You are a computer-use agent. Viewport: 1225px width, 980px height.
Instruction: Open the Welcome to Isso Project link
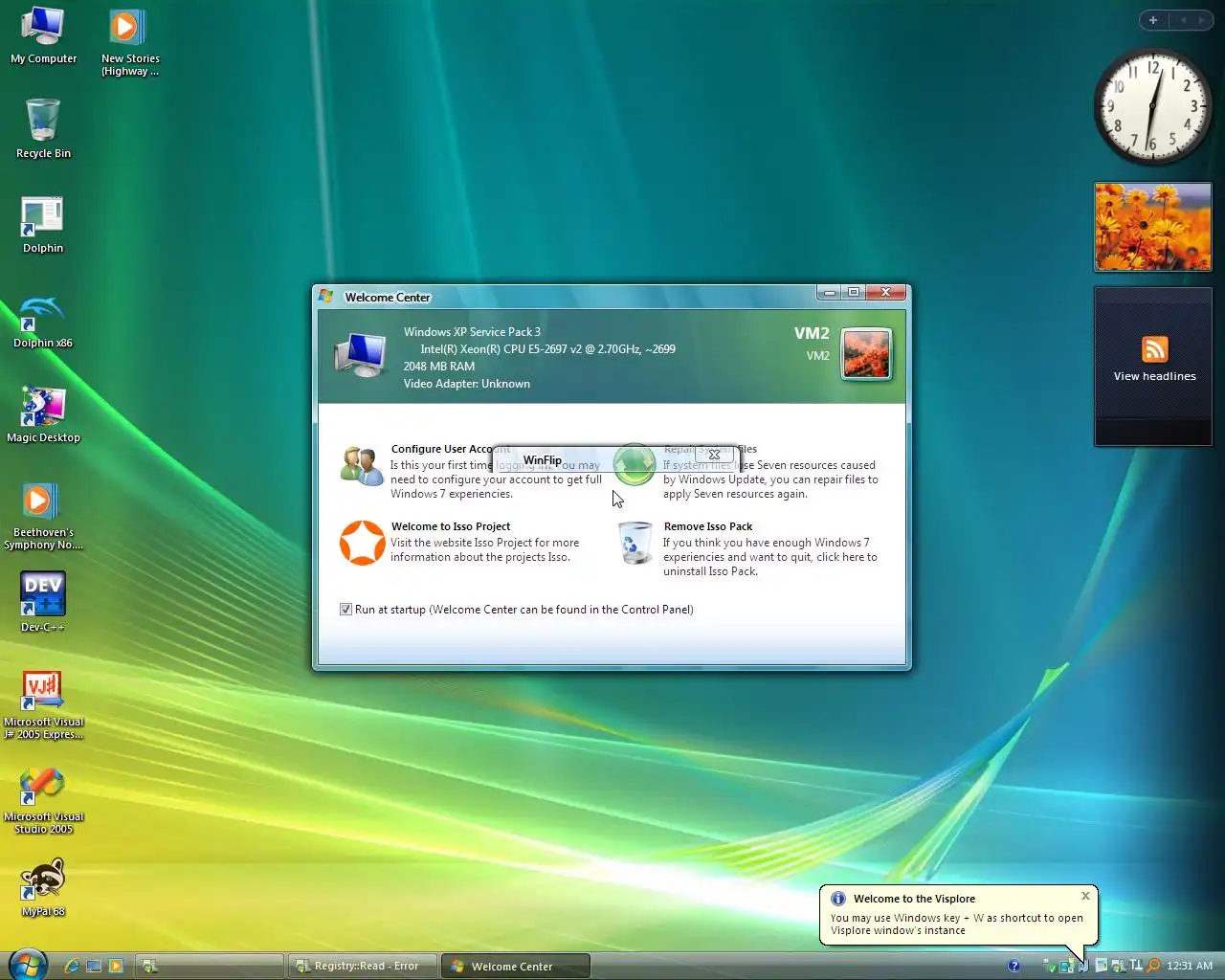tap(451, 526)
